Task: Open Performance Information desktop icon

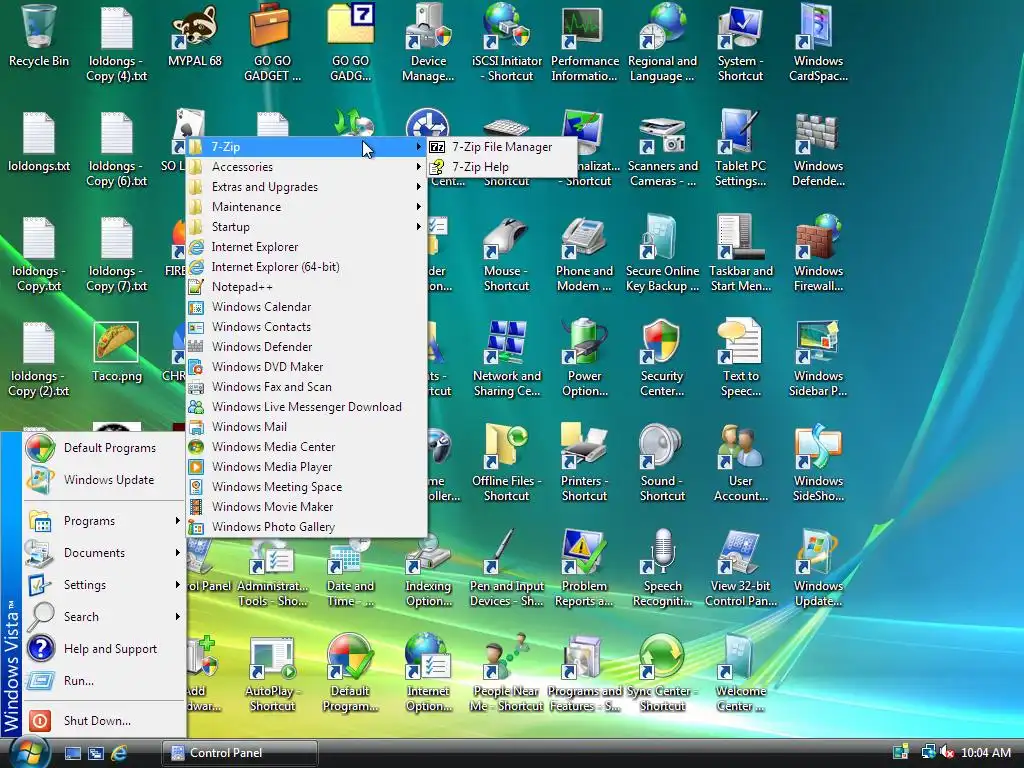Action: point(584,43)
